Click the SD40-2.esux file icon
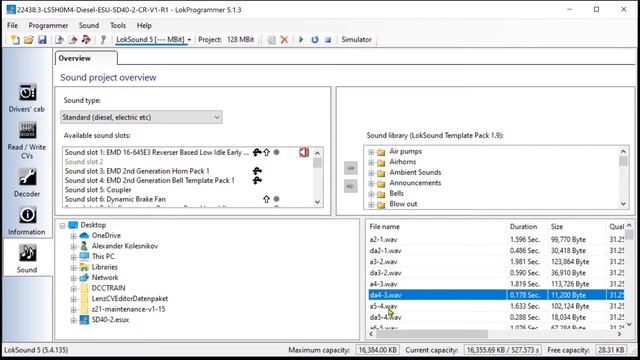 tap(84, 320)
